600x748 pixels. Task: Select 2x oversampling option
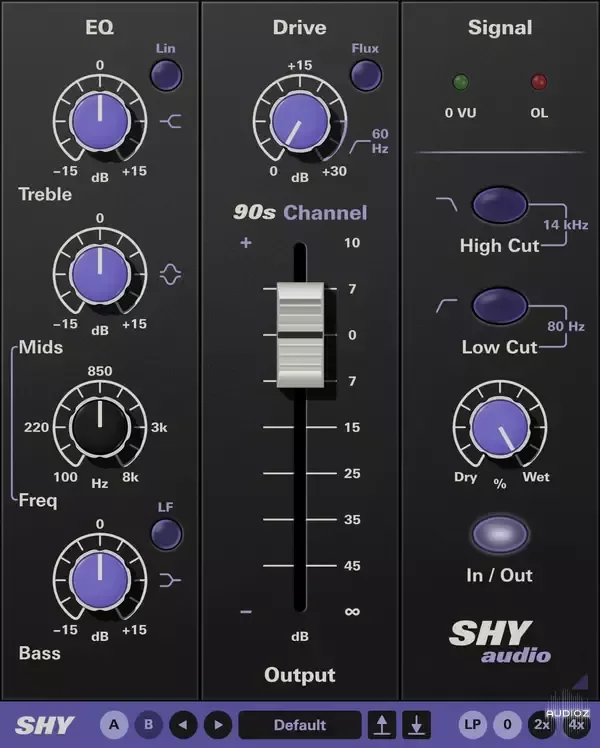tap(542, 725)
